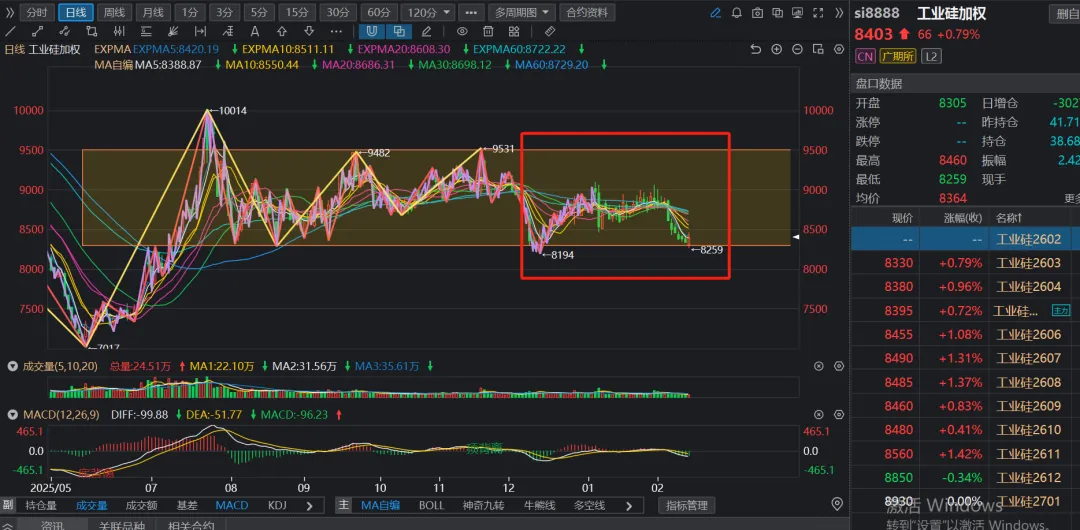Choose the fan lines drawing tool
1080x530 pixels.
tap(173, 31)
